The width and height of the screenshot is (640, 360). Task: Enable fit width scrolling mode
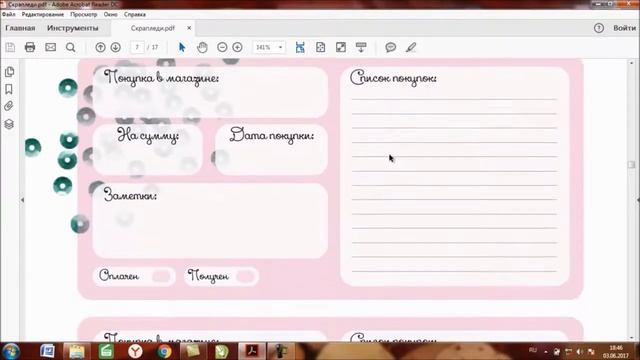(300, 47)
